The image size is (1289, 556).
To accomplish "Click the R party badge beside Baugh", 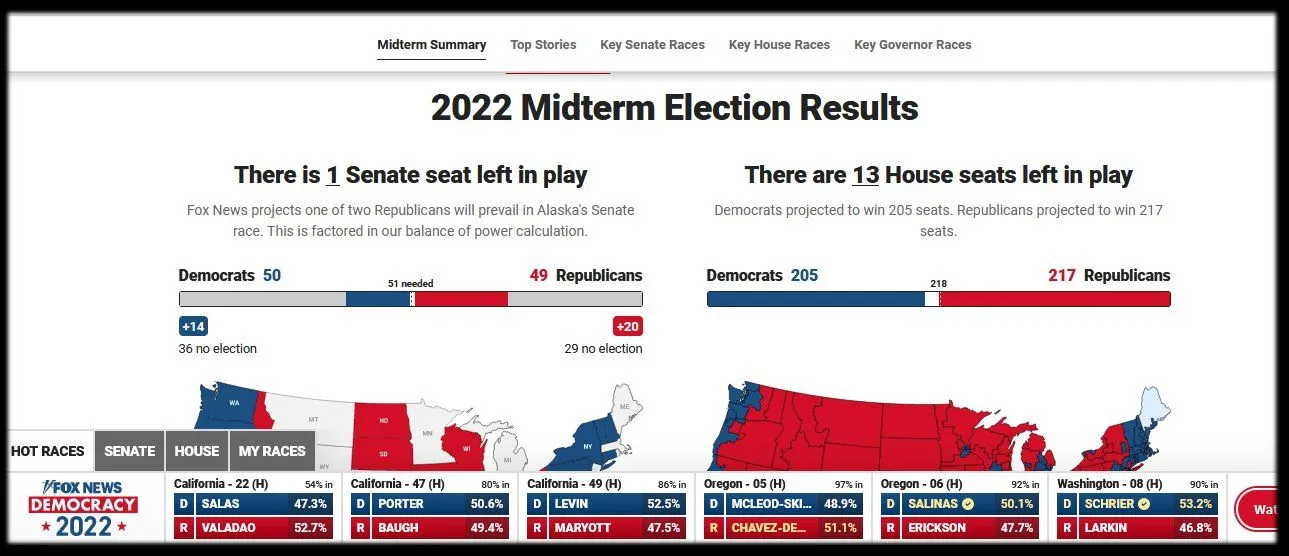I will [360, 527].
